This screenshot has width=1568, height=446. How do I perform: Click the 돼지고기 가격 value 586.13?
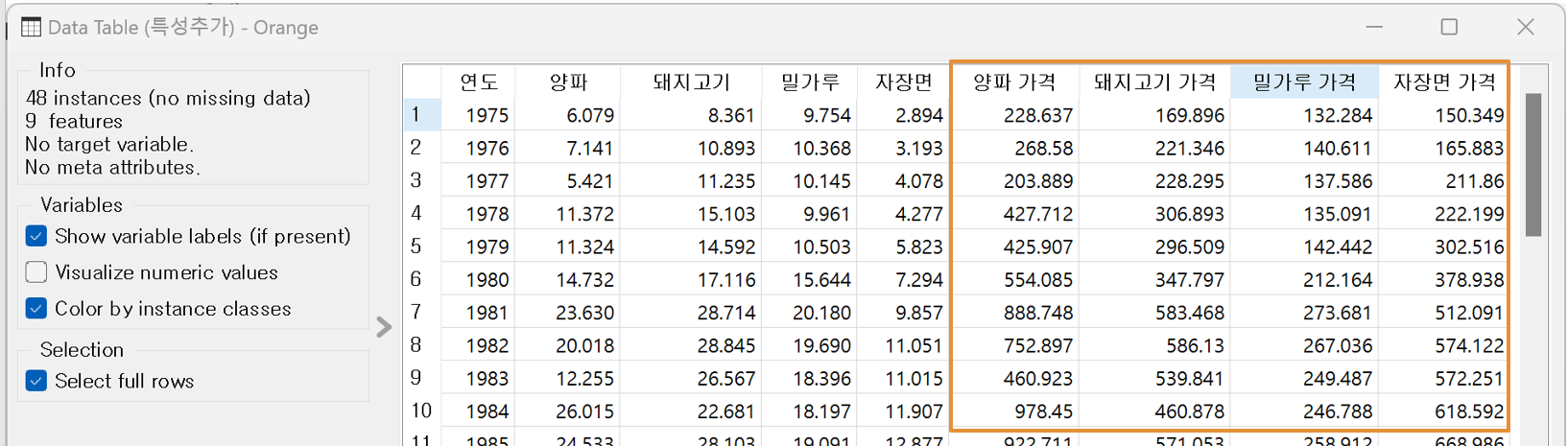pos(1154,345)
